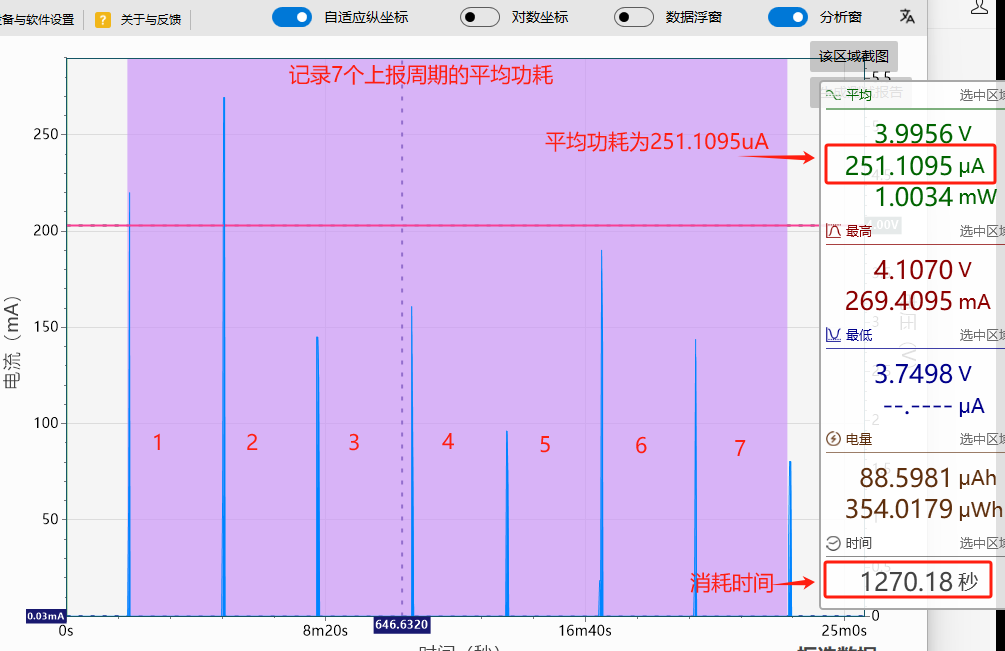
Task: Click the blank minimum current reading in µA
Action: pos(934,406)
